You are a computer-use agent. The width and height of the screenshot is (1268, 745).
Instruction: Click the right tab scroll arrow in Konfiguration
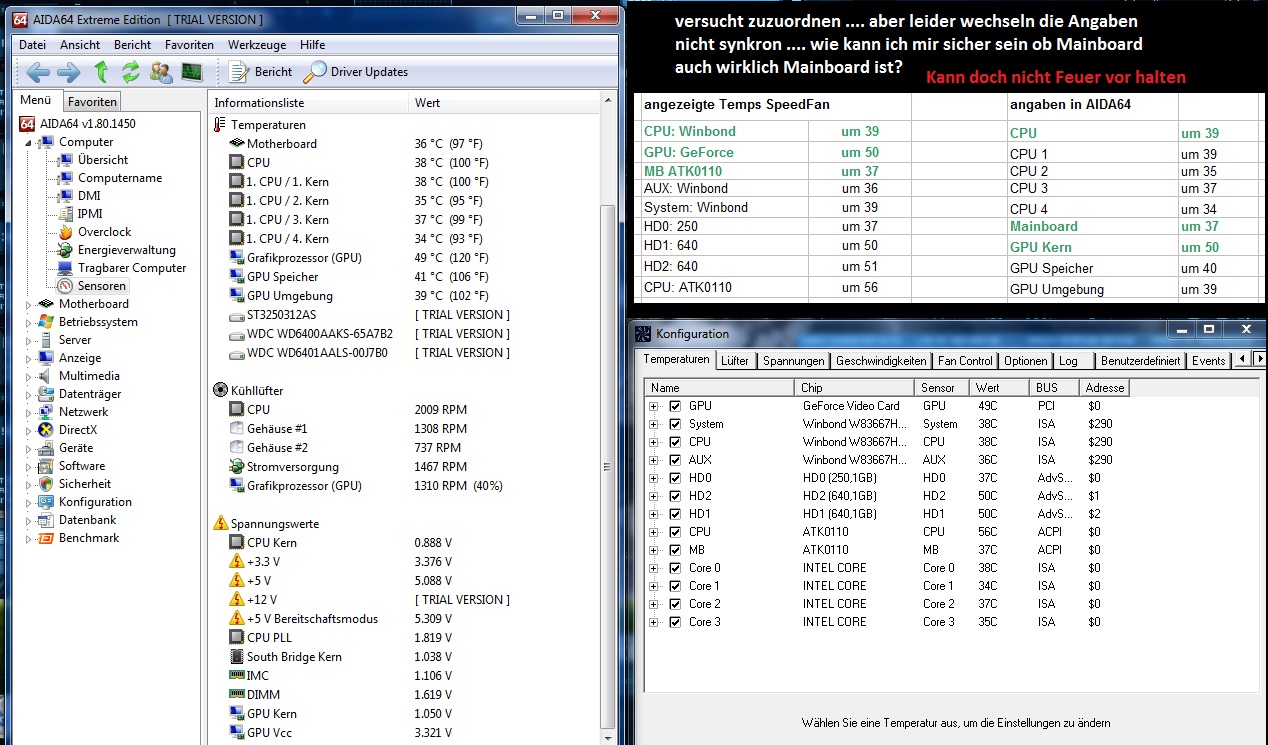[x=1260, y=359]
